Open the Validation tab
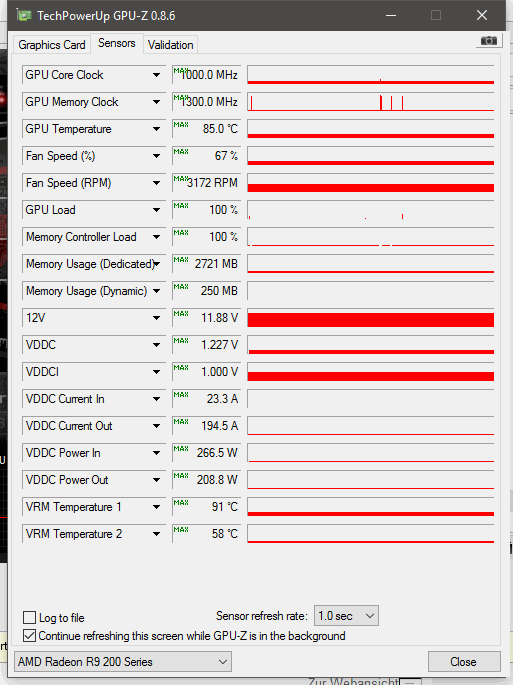 pos(170,45)
